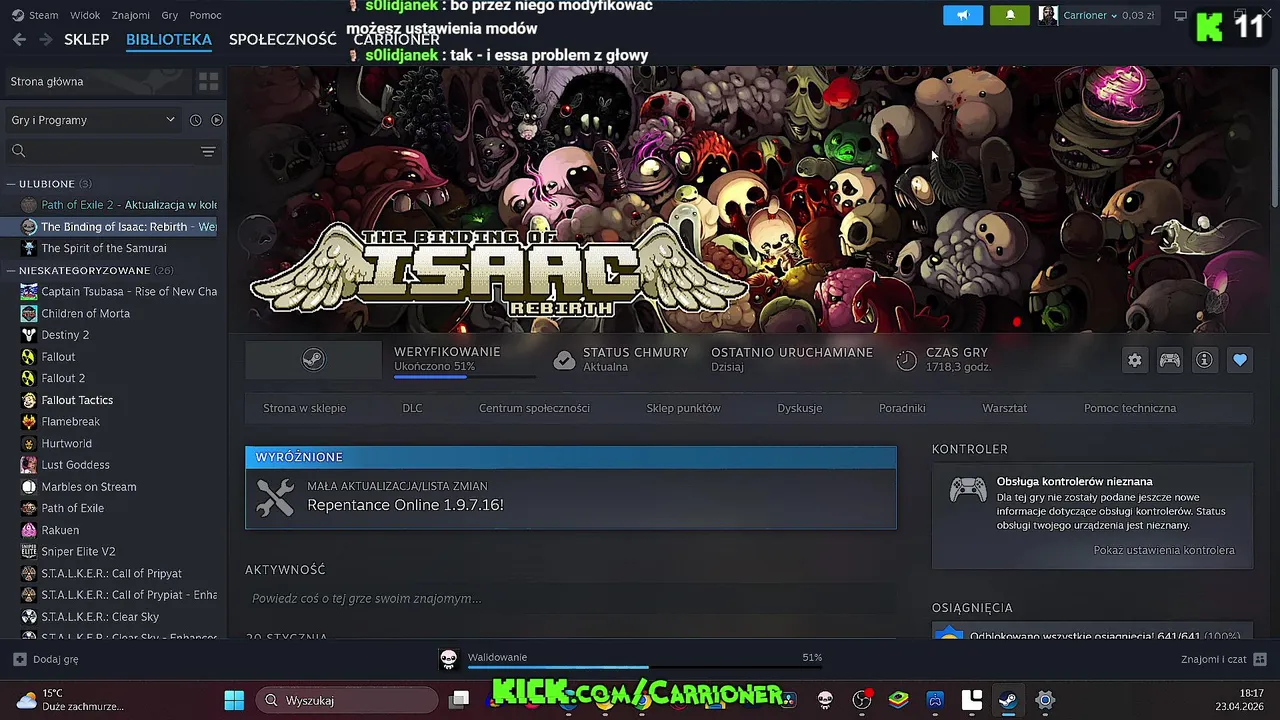The image size is (1280, 720).
Task: Go back with the left arrow
Action: (19, 39)
